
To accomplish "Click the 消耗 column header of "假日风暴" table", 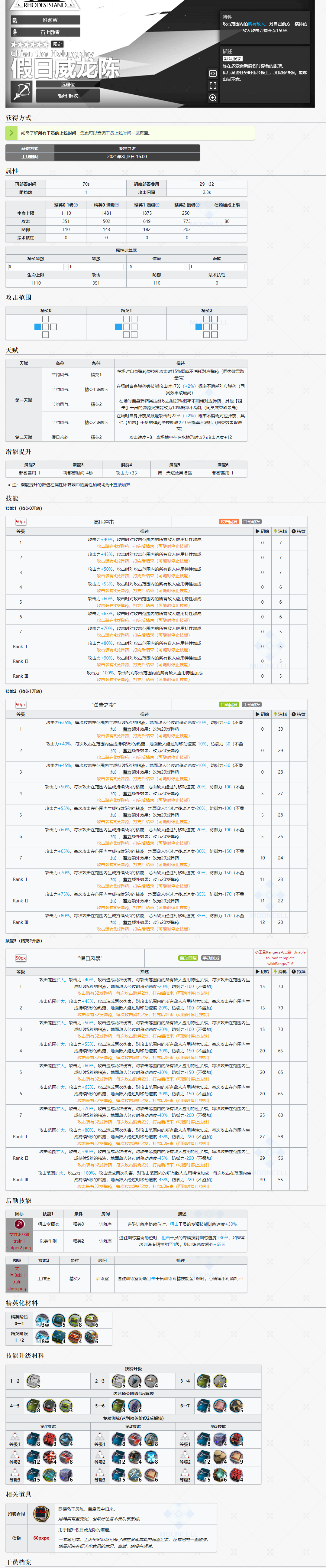I will pyautogui.click(x=280, y=971).
